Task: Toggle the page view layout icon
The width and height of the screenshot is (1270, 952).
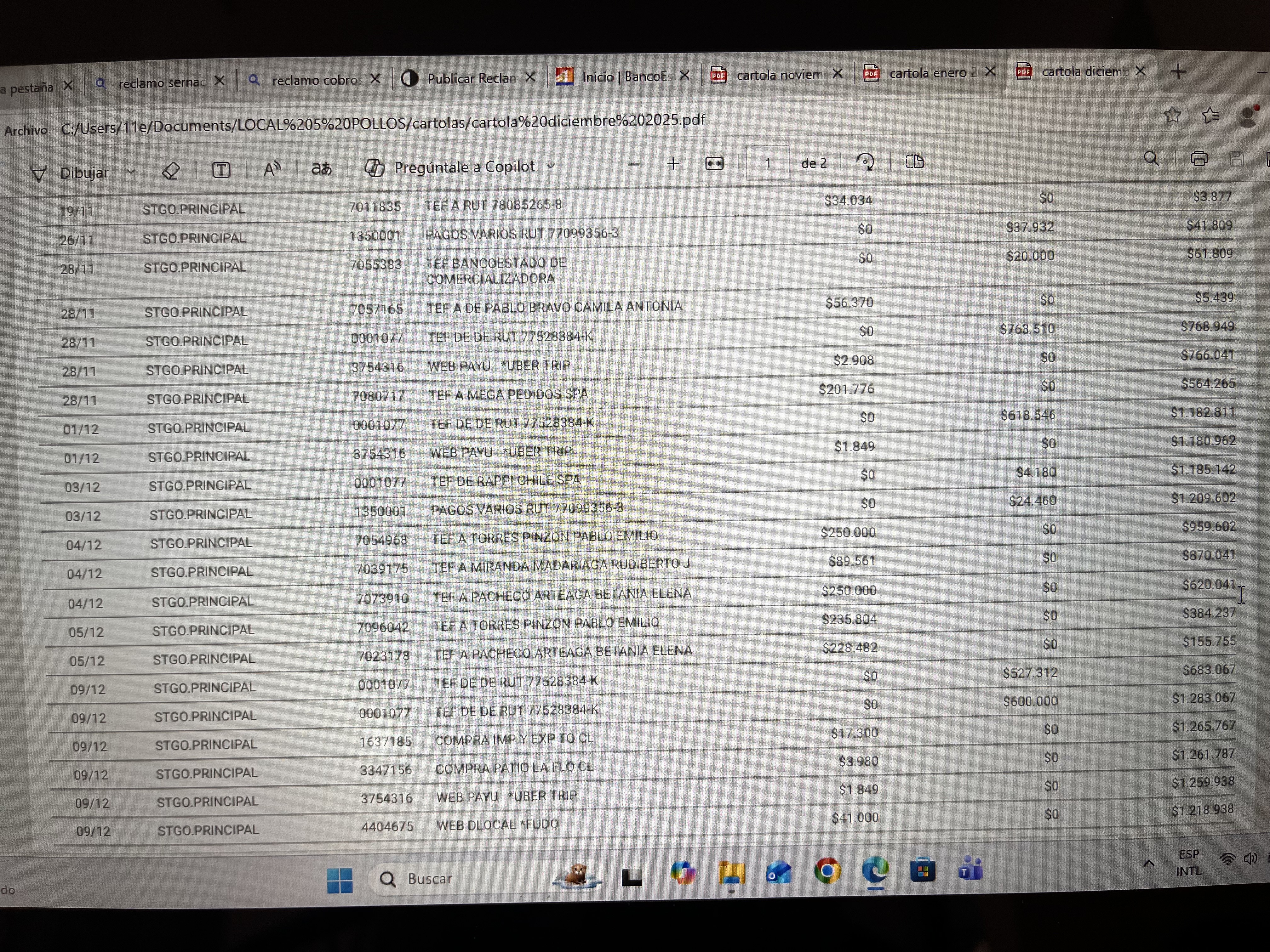Action: [915, 161]
